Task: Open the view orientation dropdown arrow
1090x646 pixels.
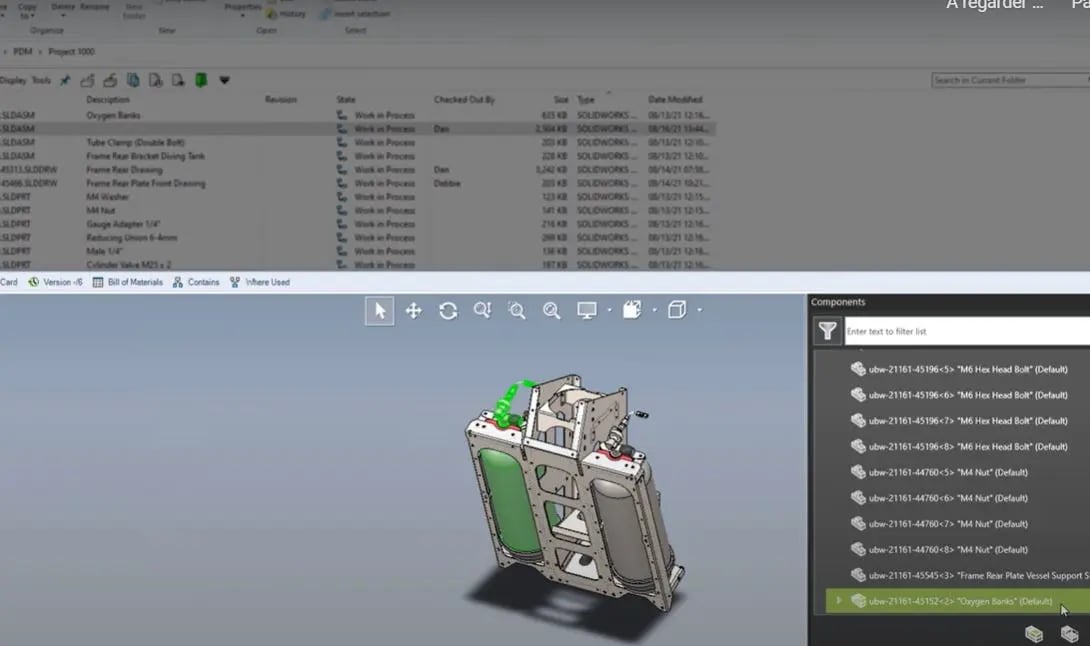Action: point(699,310)
